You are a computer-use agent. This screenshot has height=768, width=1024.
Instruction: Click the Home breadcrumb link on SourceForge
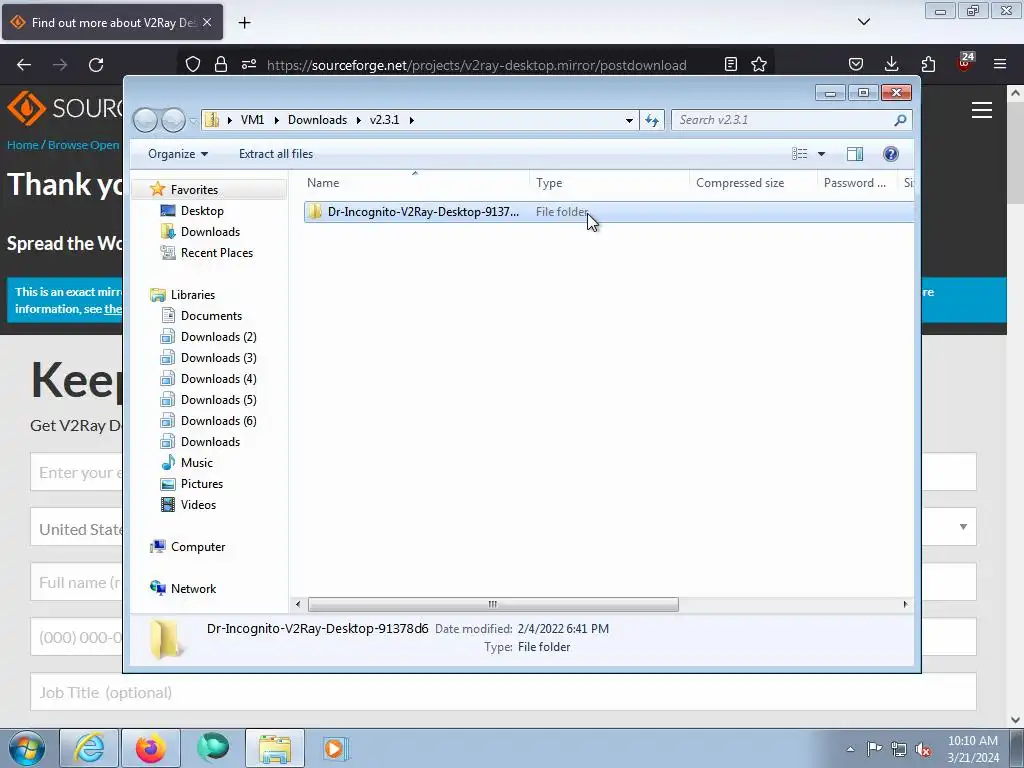[x=22, y=145]
